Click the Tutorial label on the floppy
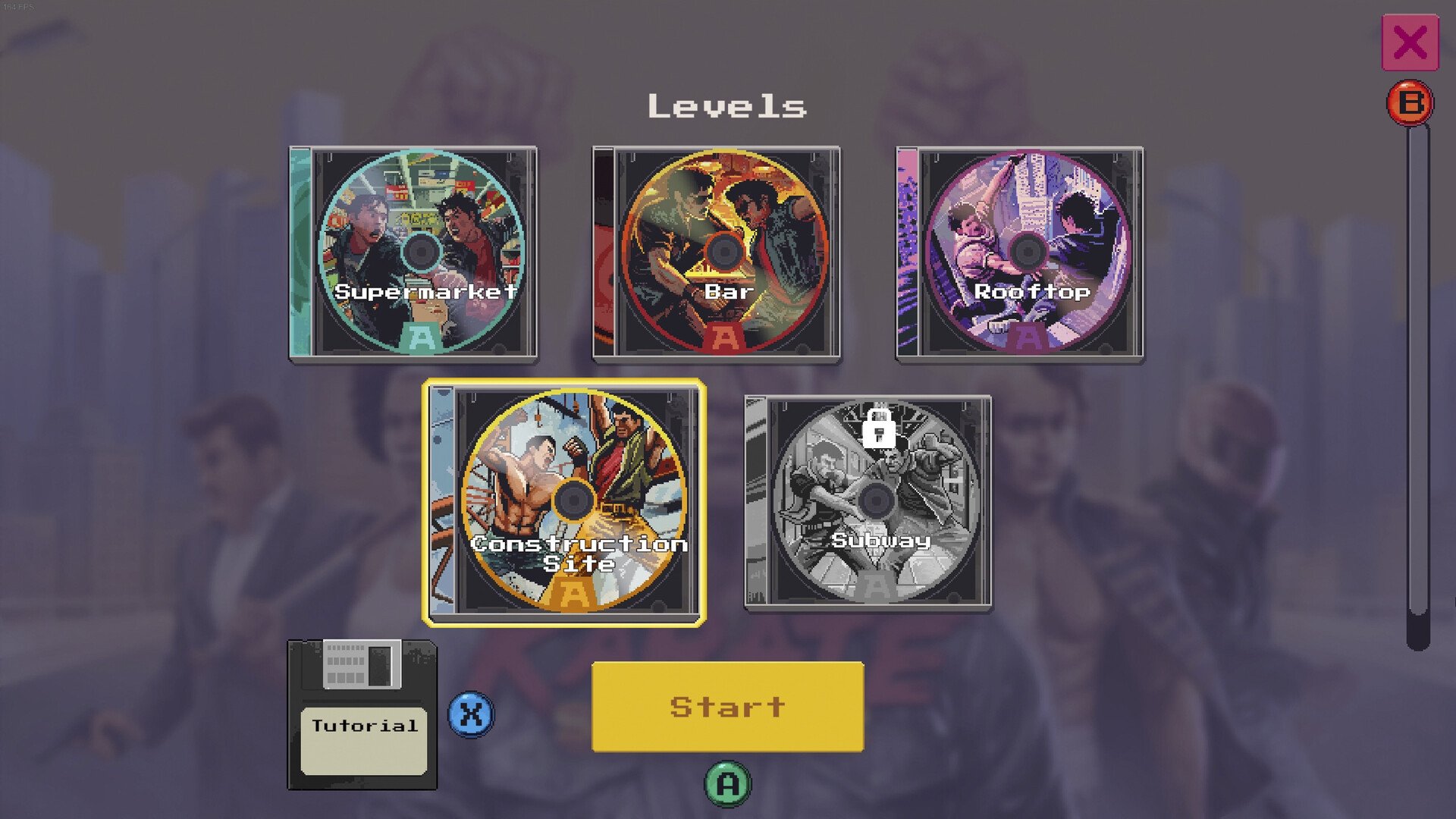 tap(365, 726)
